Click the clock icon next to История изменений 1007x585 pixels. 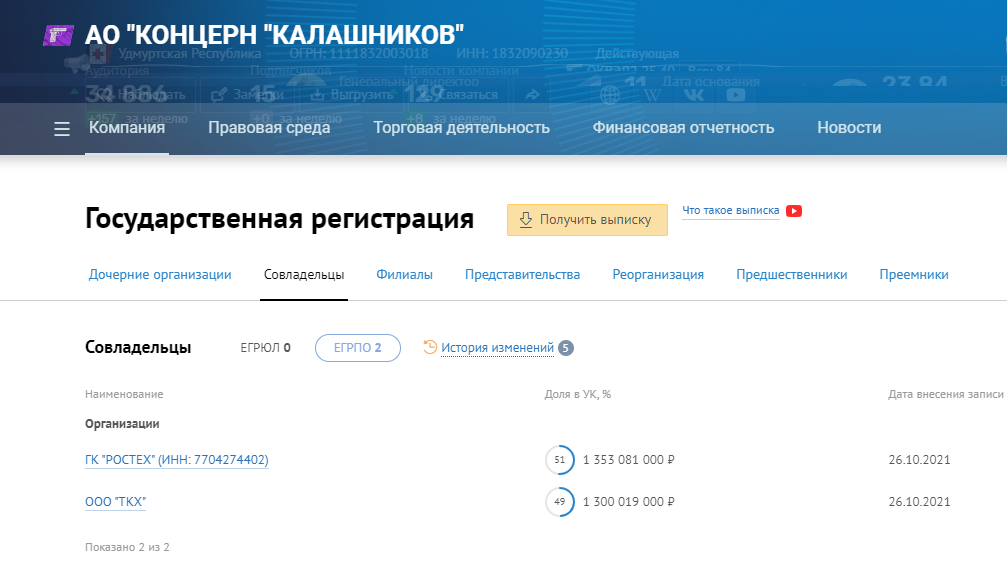(430, 348)
